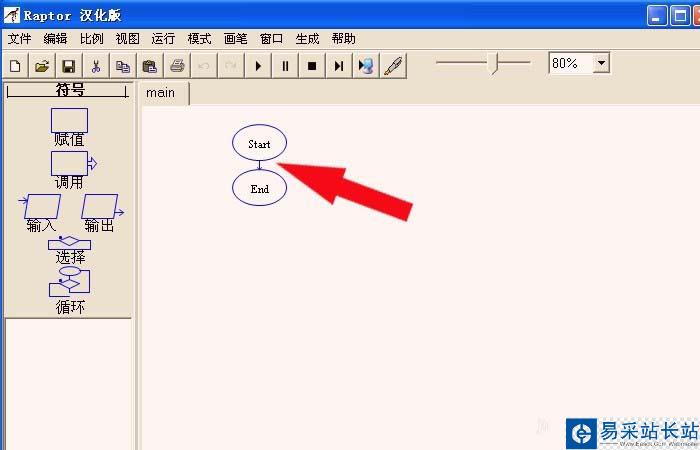Minimize the Raptor window
The image size is (700, 450).
[657, 16]
